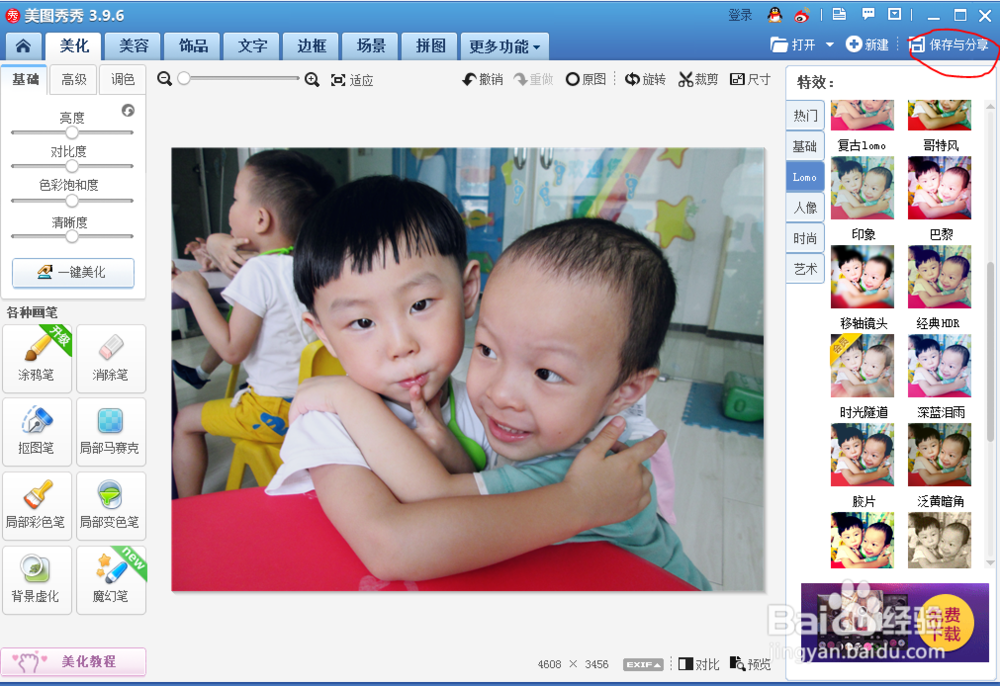Click the 对比度 contrast slider handle

72,166
